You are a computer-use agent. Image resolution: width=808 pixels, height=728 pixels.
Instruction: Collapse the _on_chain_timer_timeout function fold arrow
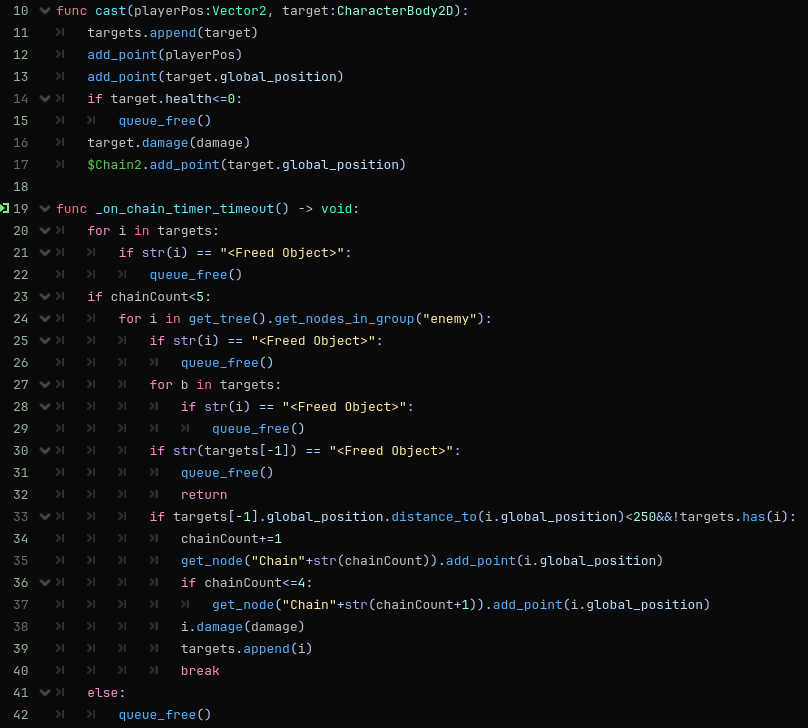(44, 209)
